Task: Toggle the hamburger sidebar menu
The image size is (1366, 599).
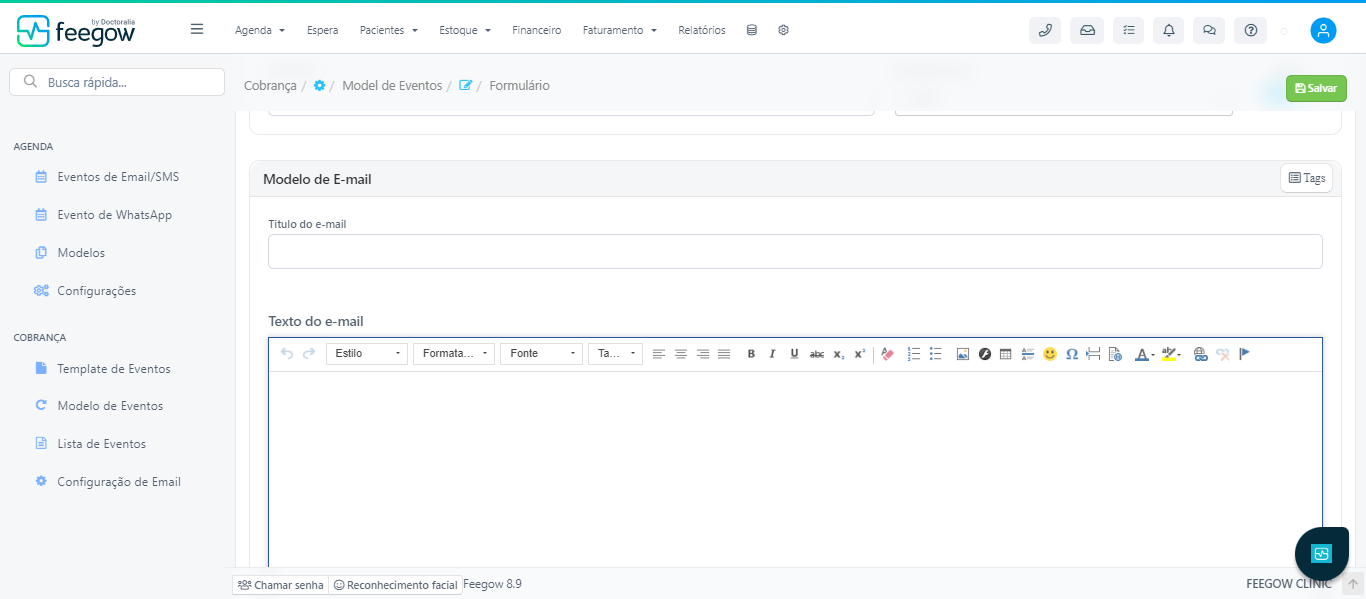Action: click(197, 29)
